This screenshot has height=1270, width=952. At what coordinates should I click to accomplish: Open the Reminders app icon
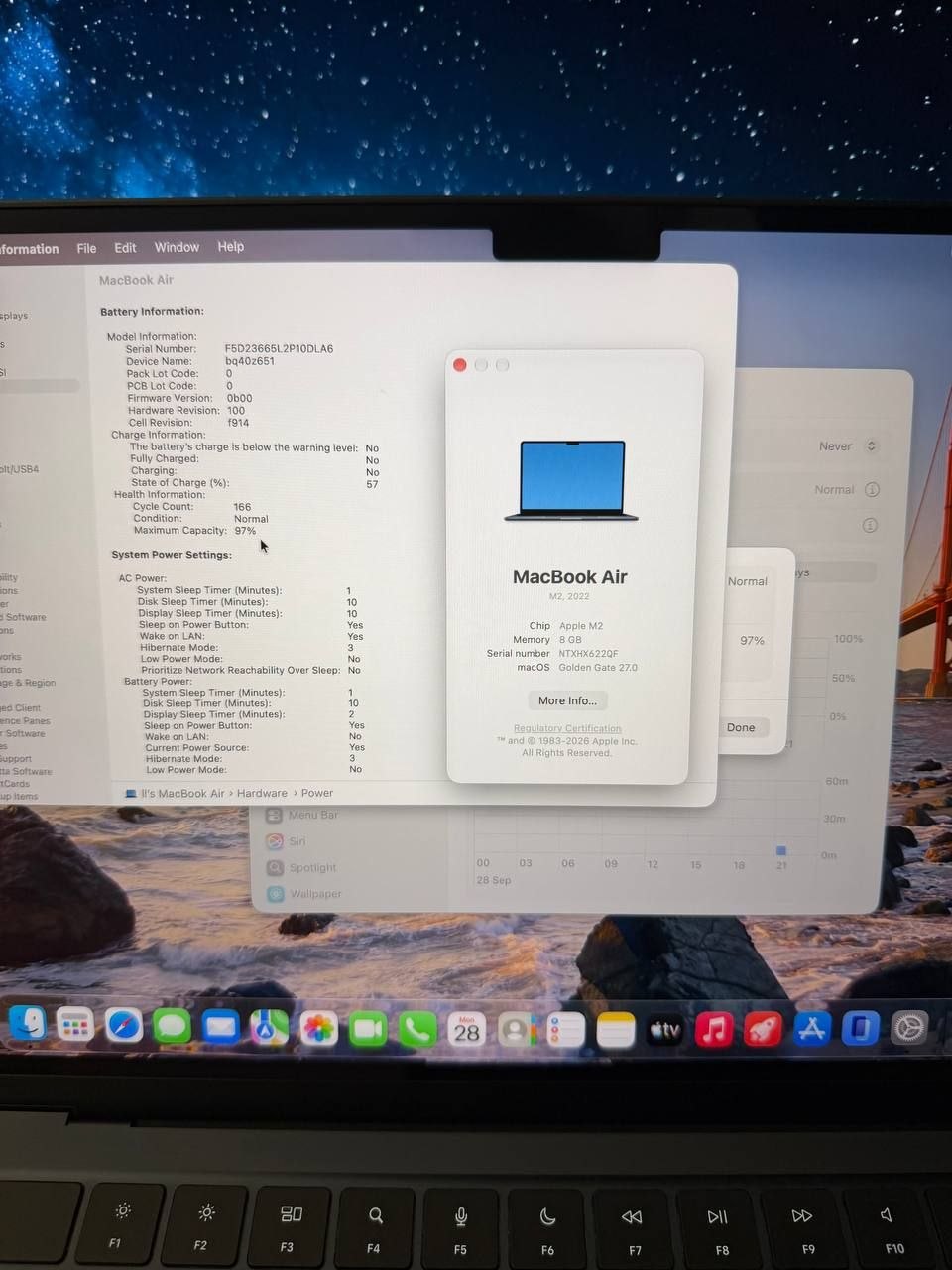(x=565, y=1030)
